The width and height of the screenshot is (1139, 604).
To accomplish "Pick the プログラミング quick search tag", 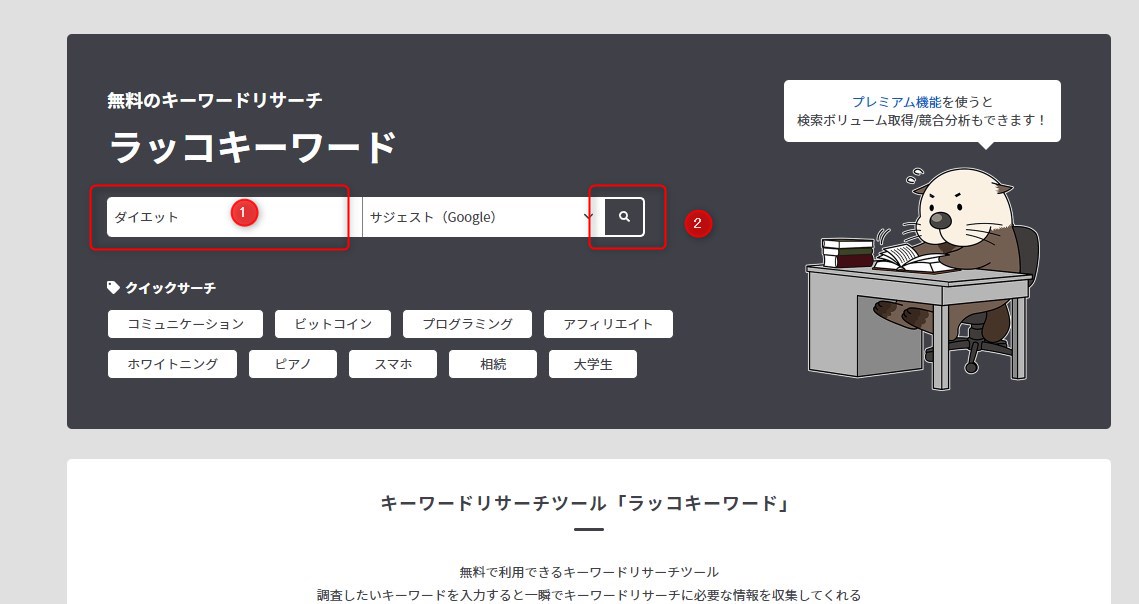I will pos(467,324).
